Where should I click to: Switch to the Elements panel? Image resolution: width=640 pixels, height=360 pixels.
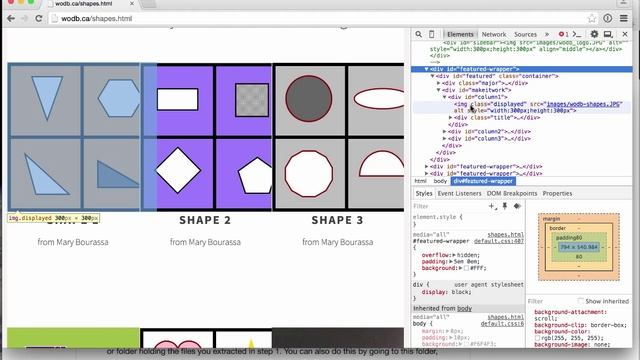click(460, 34)
